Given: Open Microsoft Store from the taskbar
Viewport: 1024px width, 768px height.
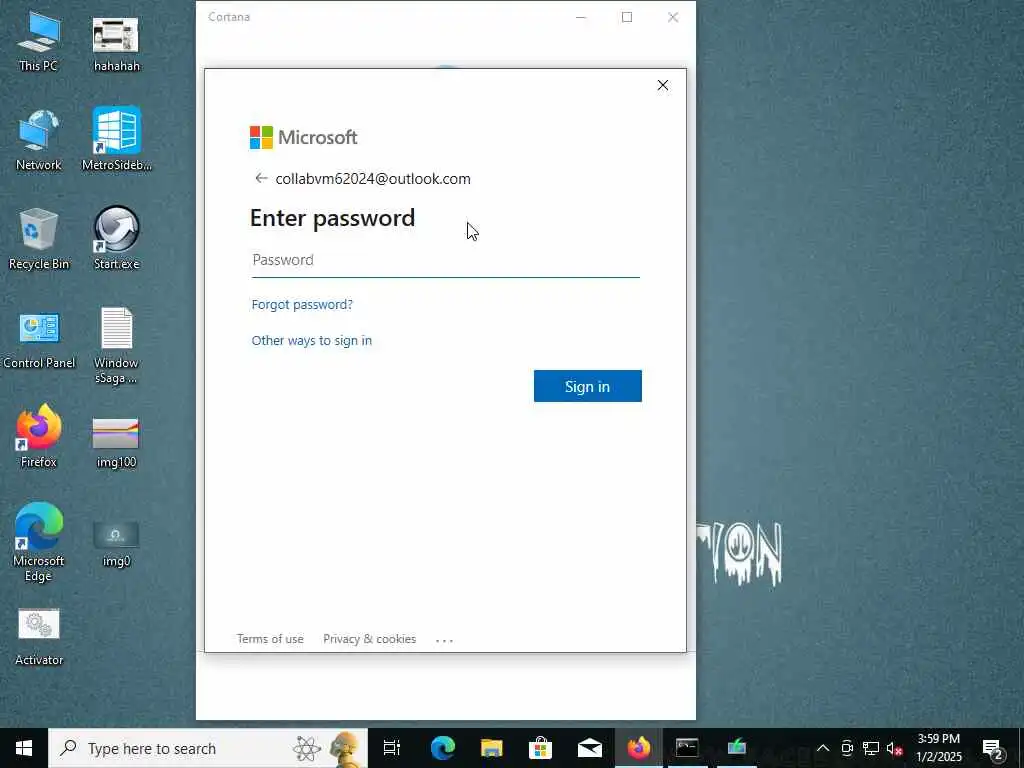Looking at the screenshot, I should 540,748.
